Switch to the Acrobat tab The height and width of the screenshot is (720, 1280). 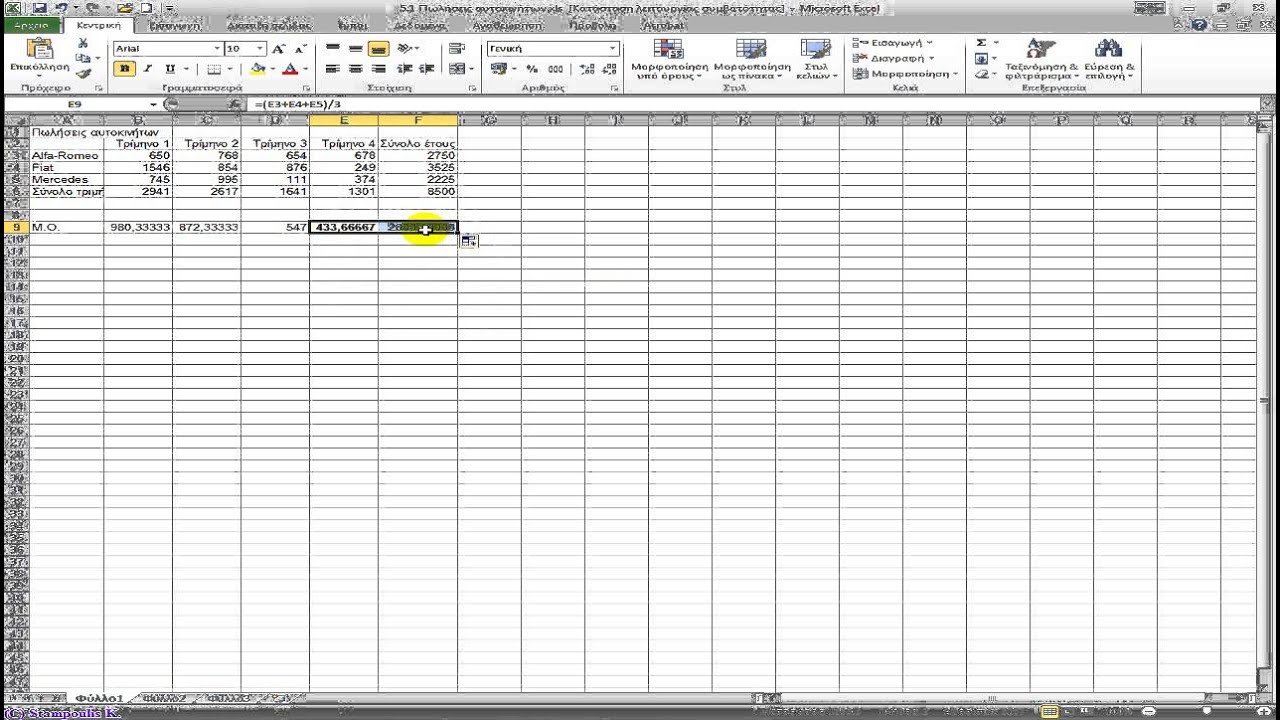661,25
